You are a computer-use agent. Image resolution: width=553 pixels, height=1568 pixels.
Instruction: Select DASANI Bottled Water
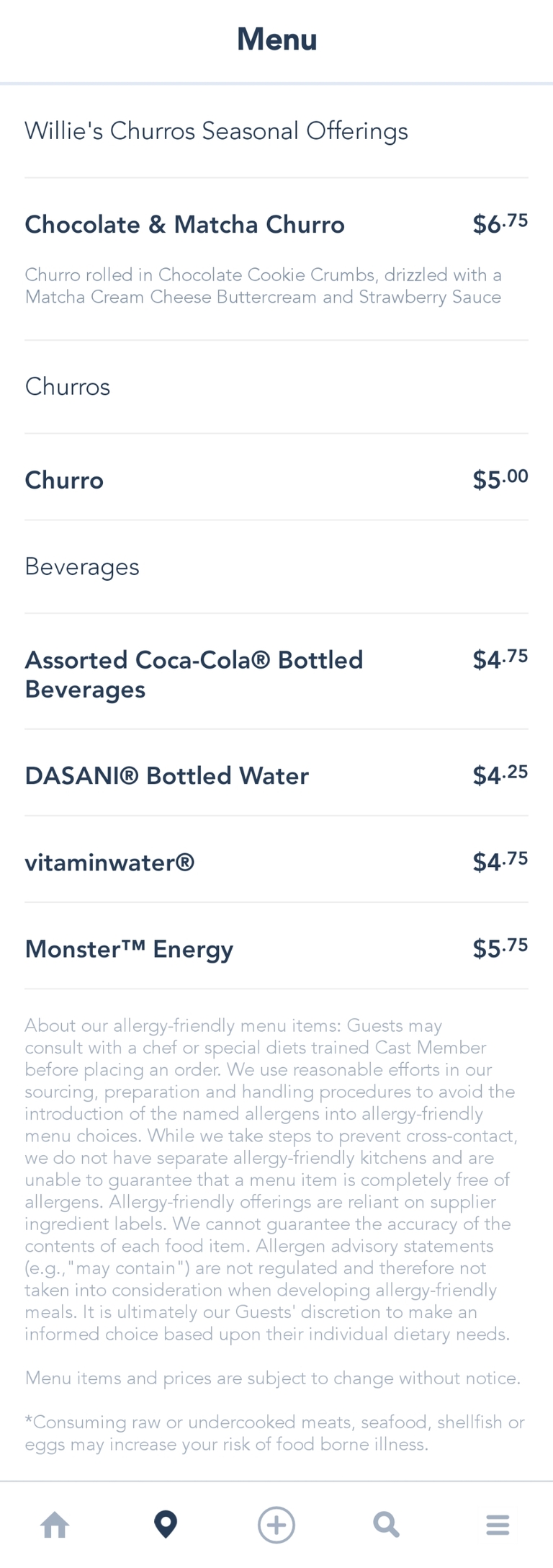[x=167, y=776]
